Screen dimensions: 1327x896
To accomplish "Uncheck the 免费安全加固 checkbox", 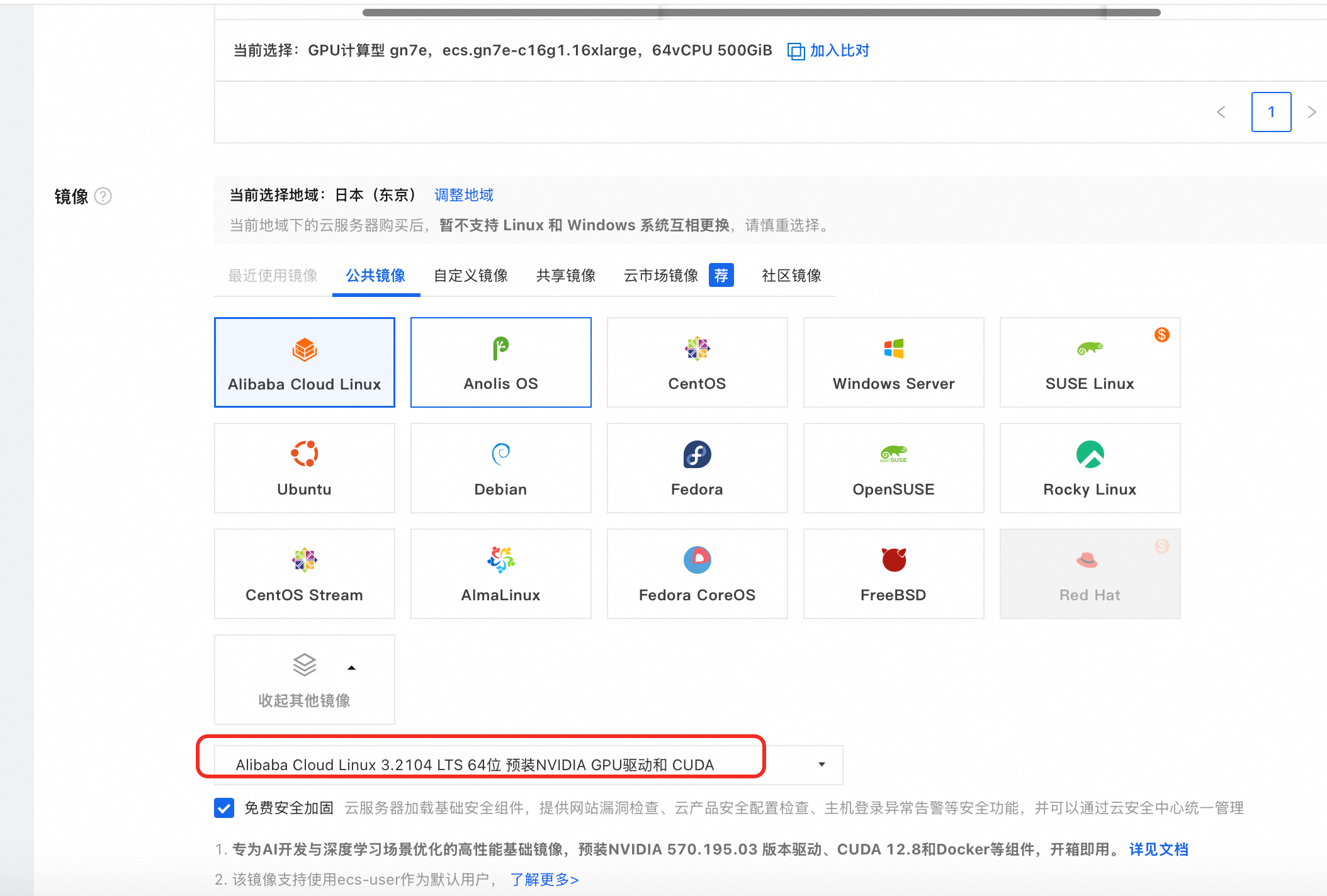I will pyautogui.click(x=224, y=807).
